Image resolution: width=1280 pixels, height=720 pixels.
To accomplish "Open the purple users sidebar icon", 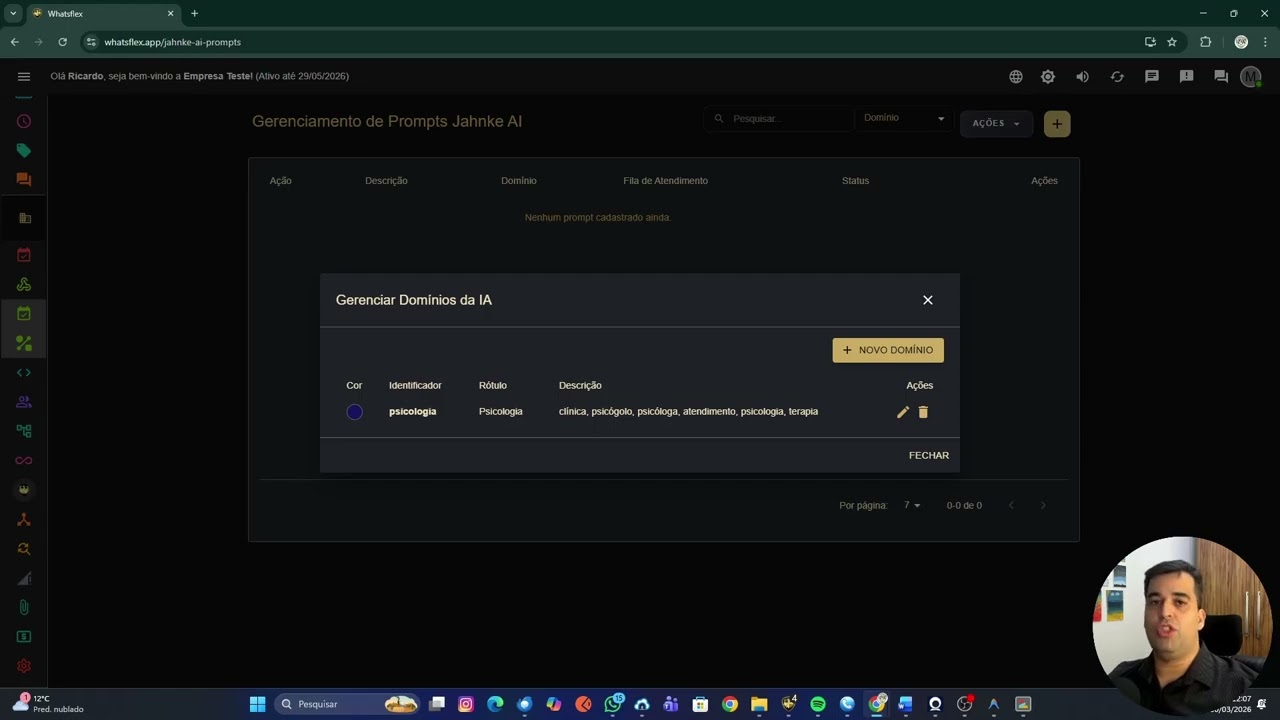I will point(24,402).
